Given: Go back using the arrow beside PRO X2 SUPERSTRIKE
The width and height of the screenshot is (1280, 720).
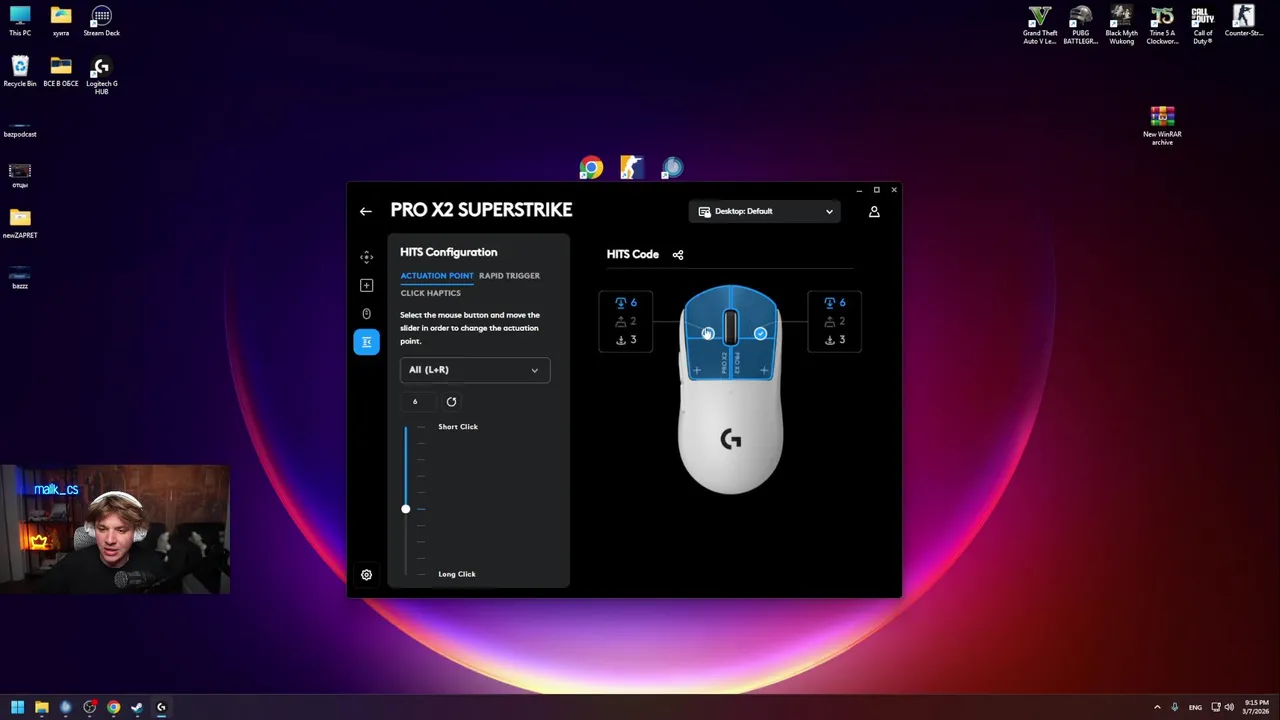Looking at the screenshot, I should click(366, 211).
